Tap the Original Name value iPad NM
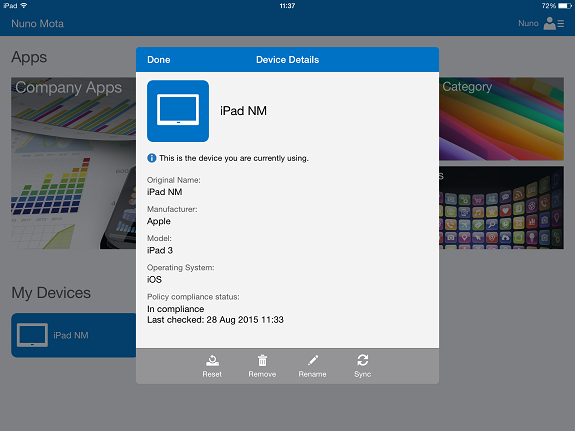 click(165, 192)
